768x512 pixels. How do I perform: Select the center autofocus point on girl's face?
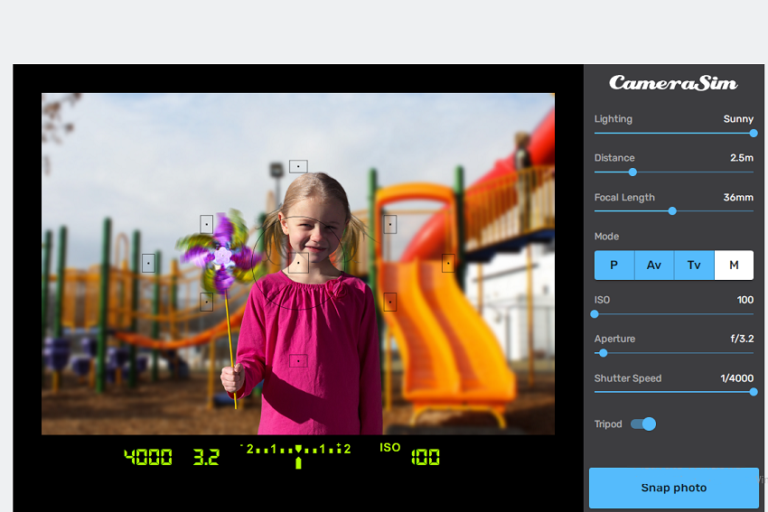coord(298,263)
